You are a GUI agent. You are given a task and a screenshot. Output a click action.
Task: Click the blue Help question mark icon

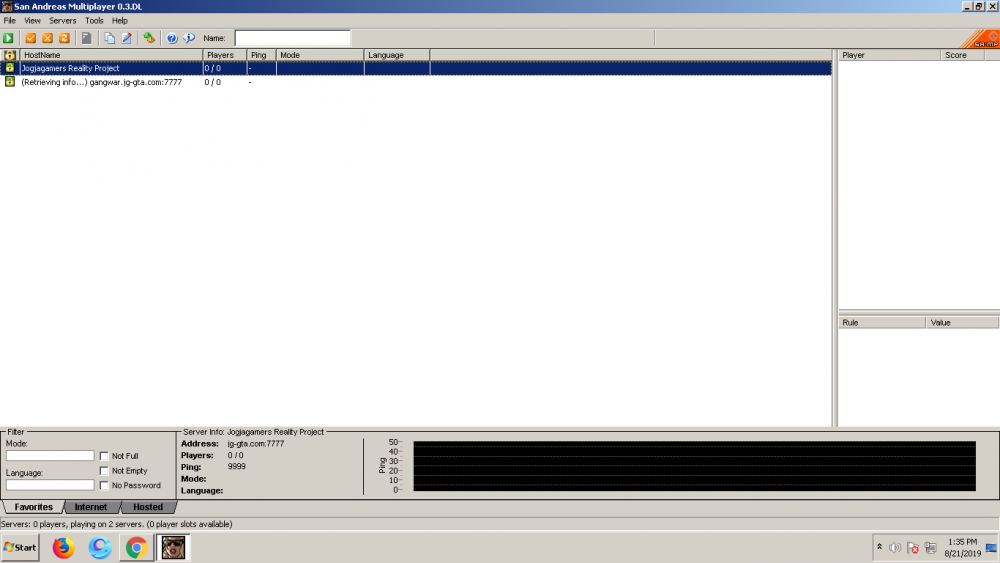pyautogui.click(x=172, y=38)
